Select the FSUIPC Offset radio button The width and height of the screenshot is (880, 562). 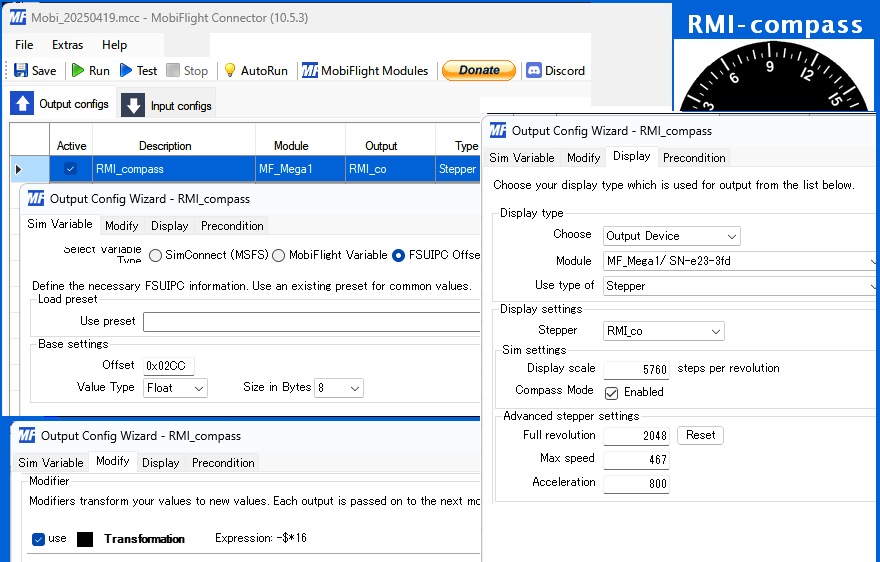point(398,255)
